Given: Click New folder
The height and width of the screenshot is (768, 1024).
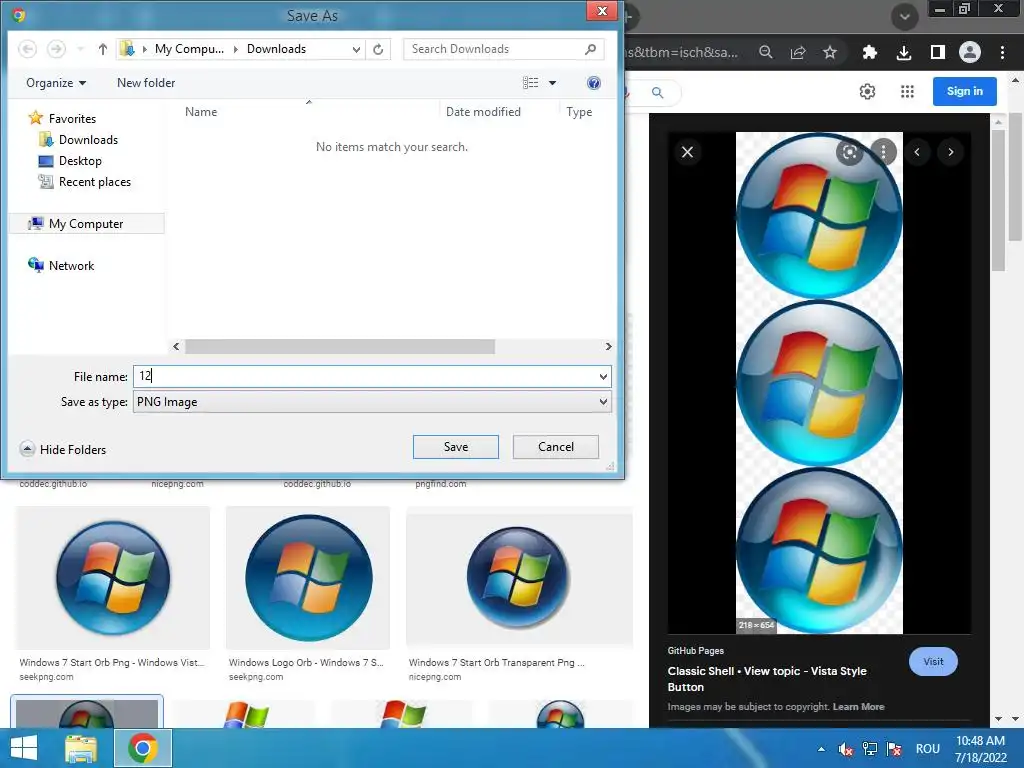Looking at the screenshot, I should pyautogui.click(x=146, y=83).
